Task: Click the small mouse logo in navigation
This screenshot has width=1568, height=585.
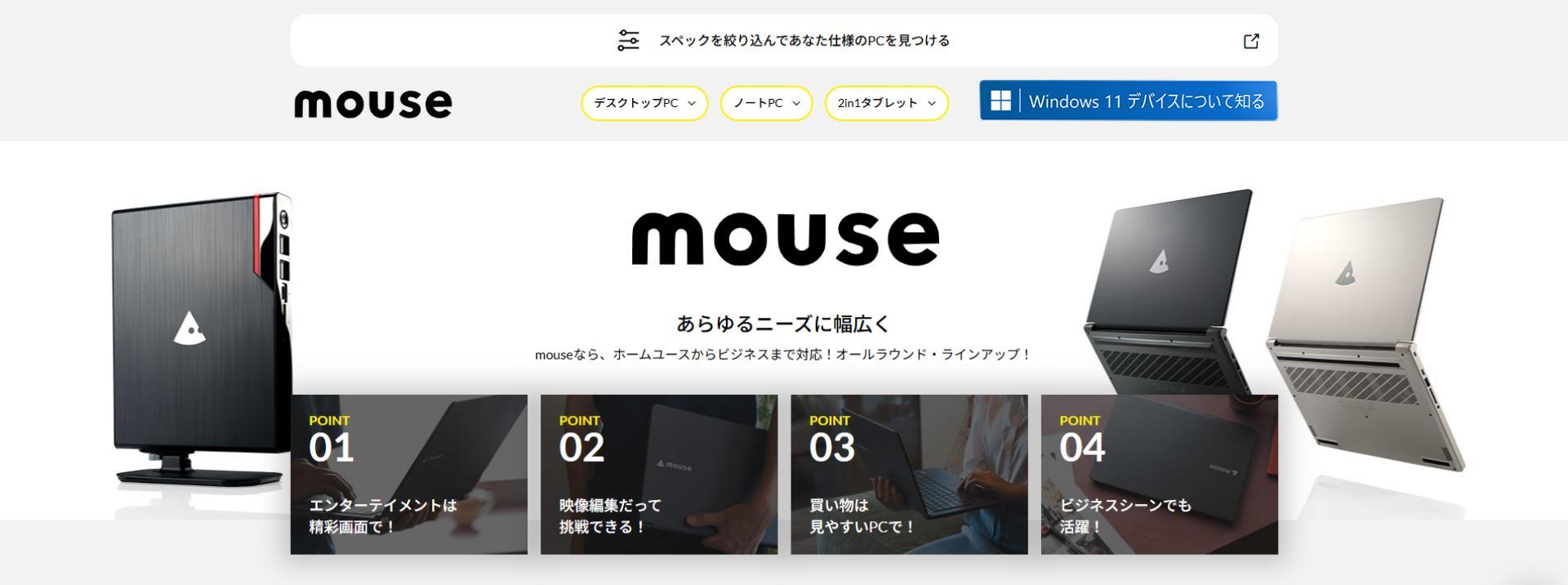Action: point(372,104)
